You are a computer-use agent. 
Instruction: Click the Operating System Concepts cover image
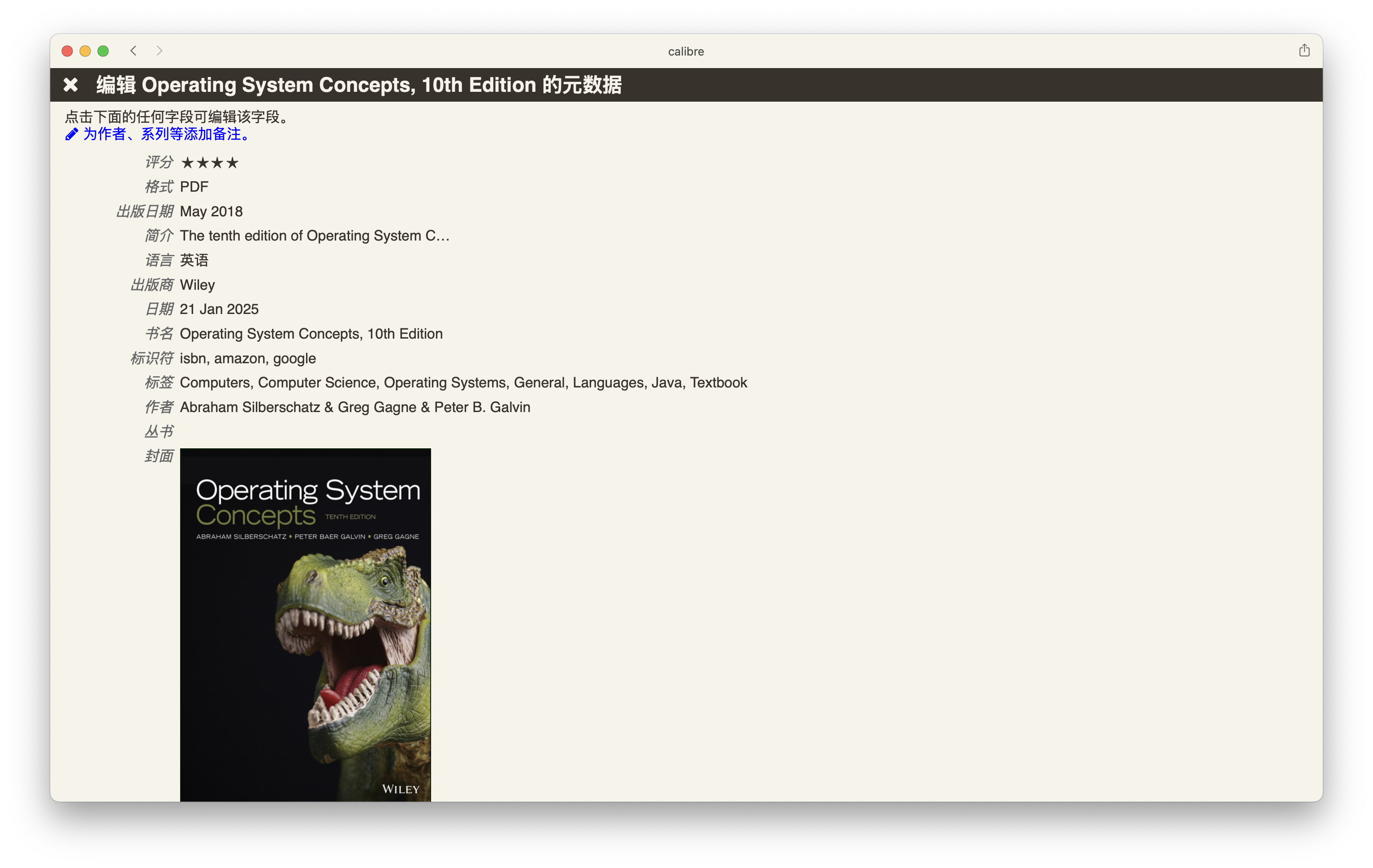pyautogui.click(x=306, y=621)
